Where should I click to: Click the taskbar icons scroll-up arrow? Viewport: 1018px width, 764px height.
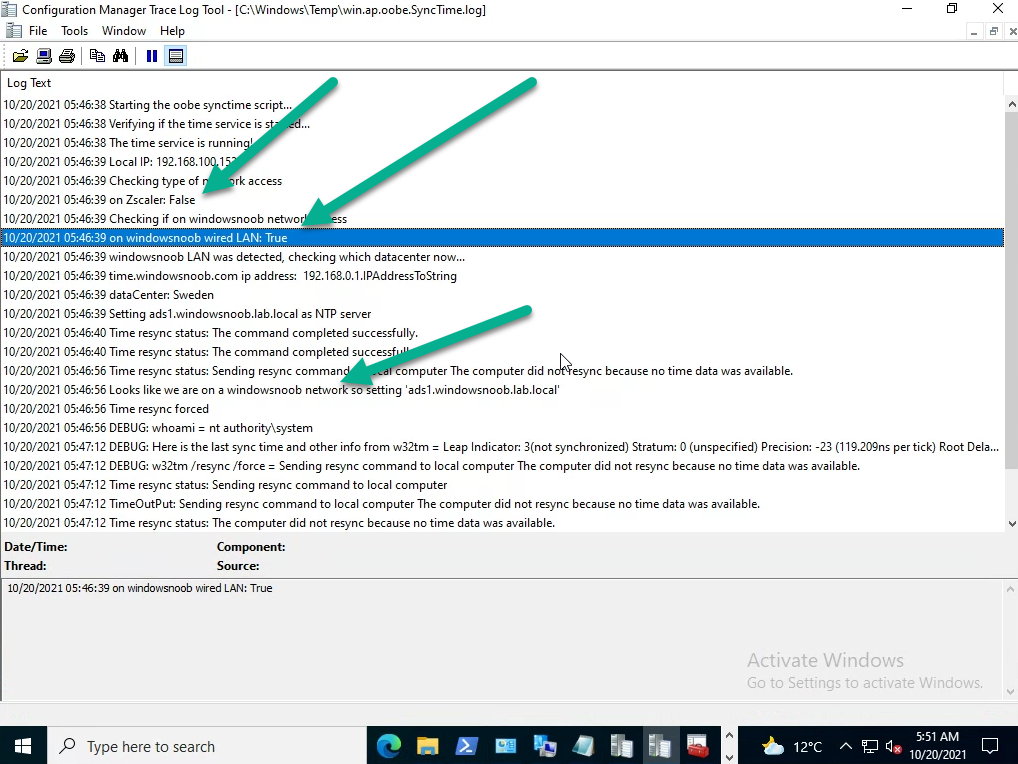[x=729, y=735]
